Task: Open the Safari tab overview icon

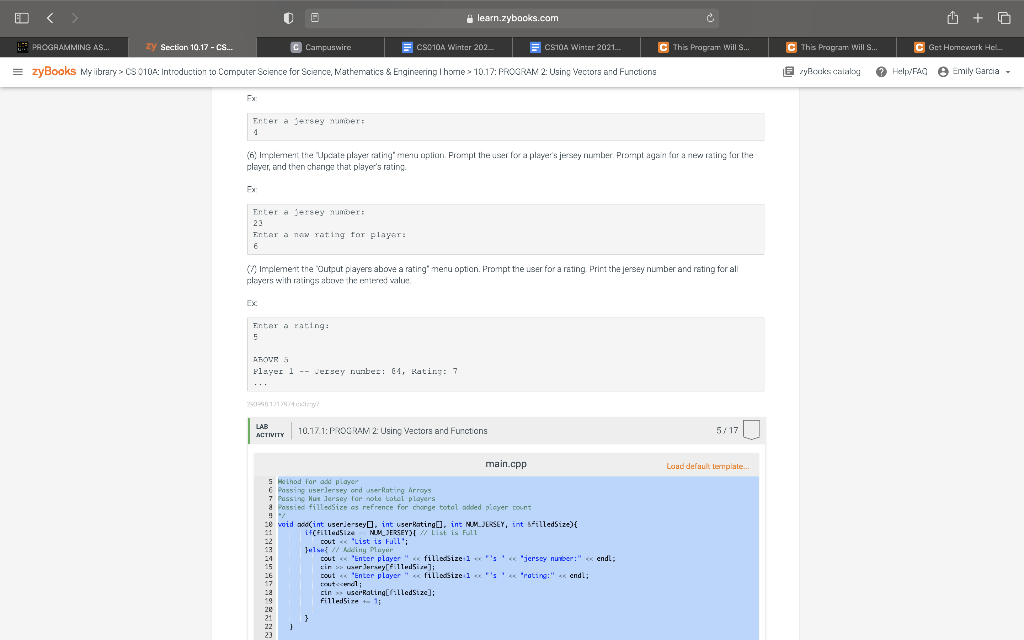Action: pos(1005,17)
